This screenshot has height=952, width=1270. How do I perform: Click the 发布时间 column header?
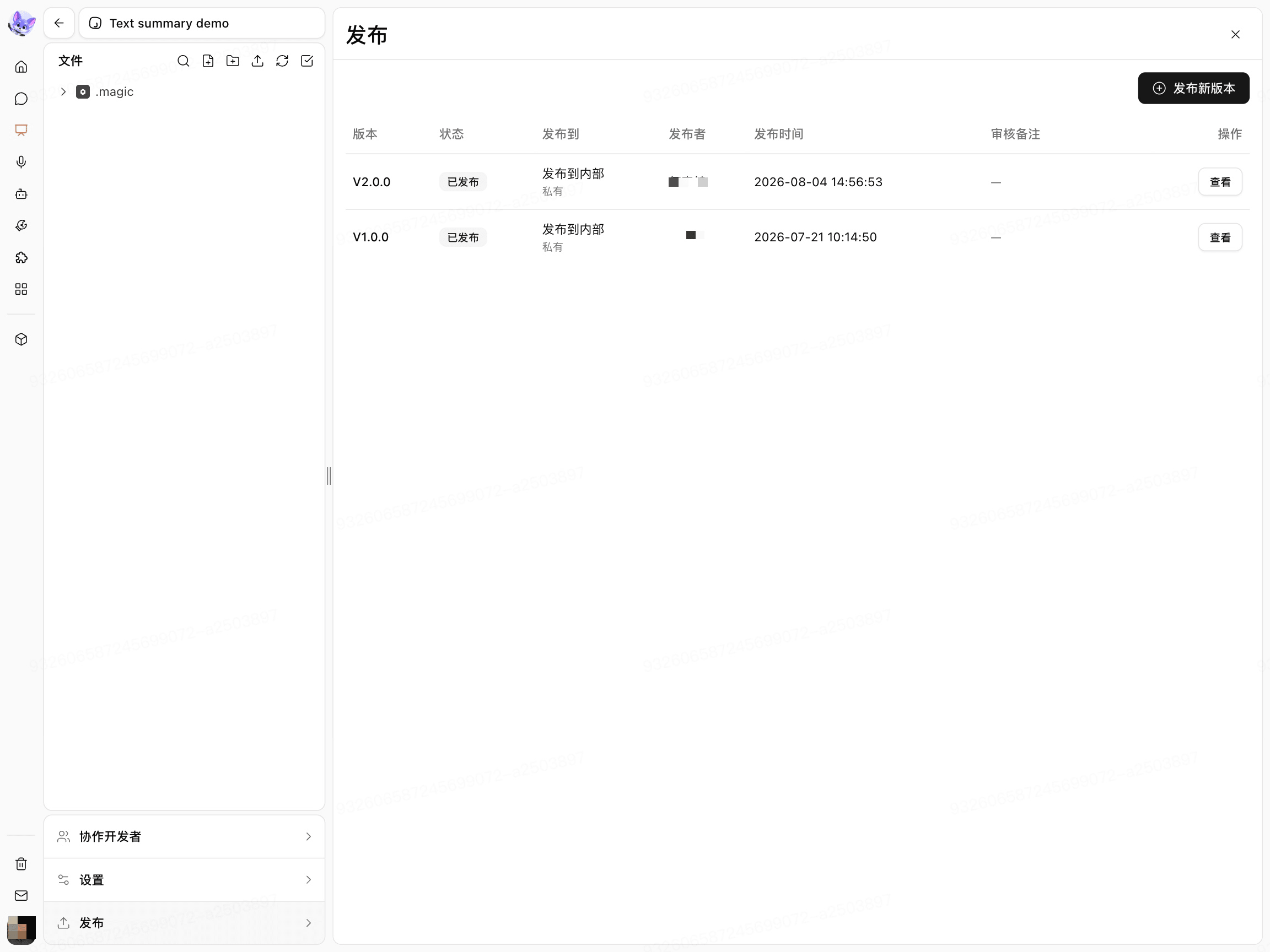[x=778, y=134]
